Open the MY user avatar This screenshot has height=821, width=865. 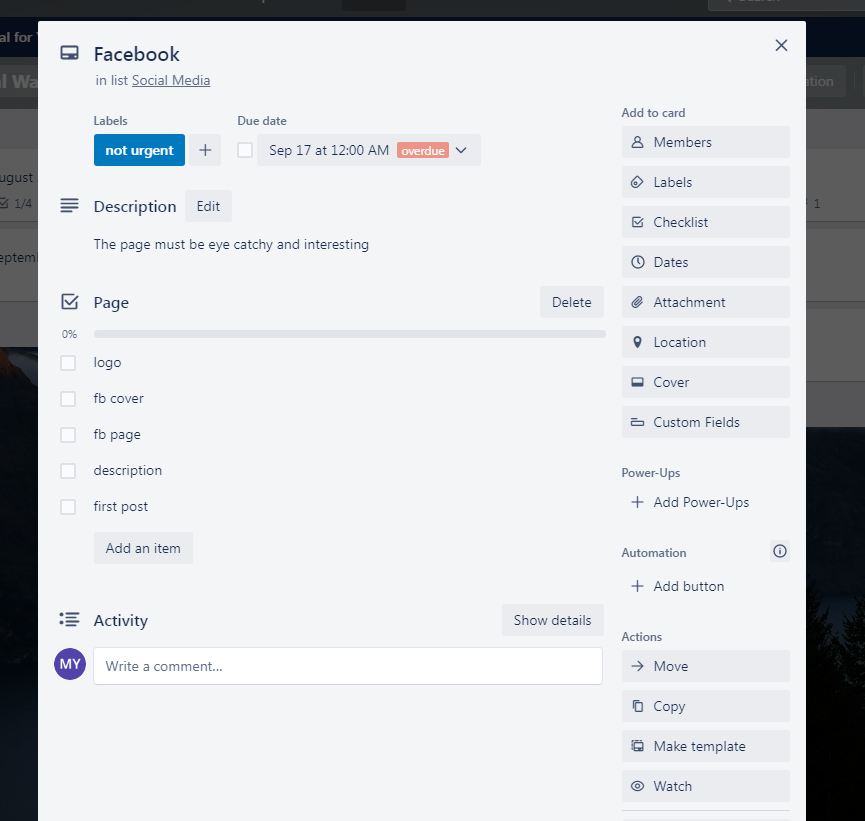tap(70, 664)
